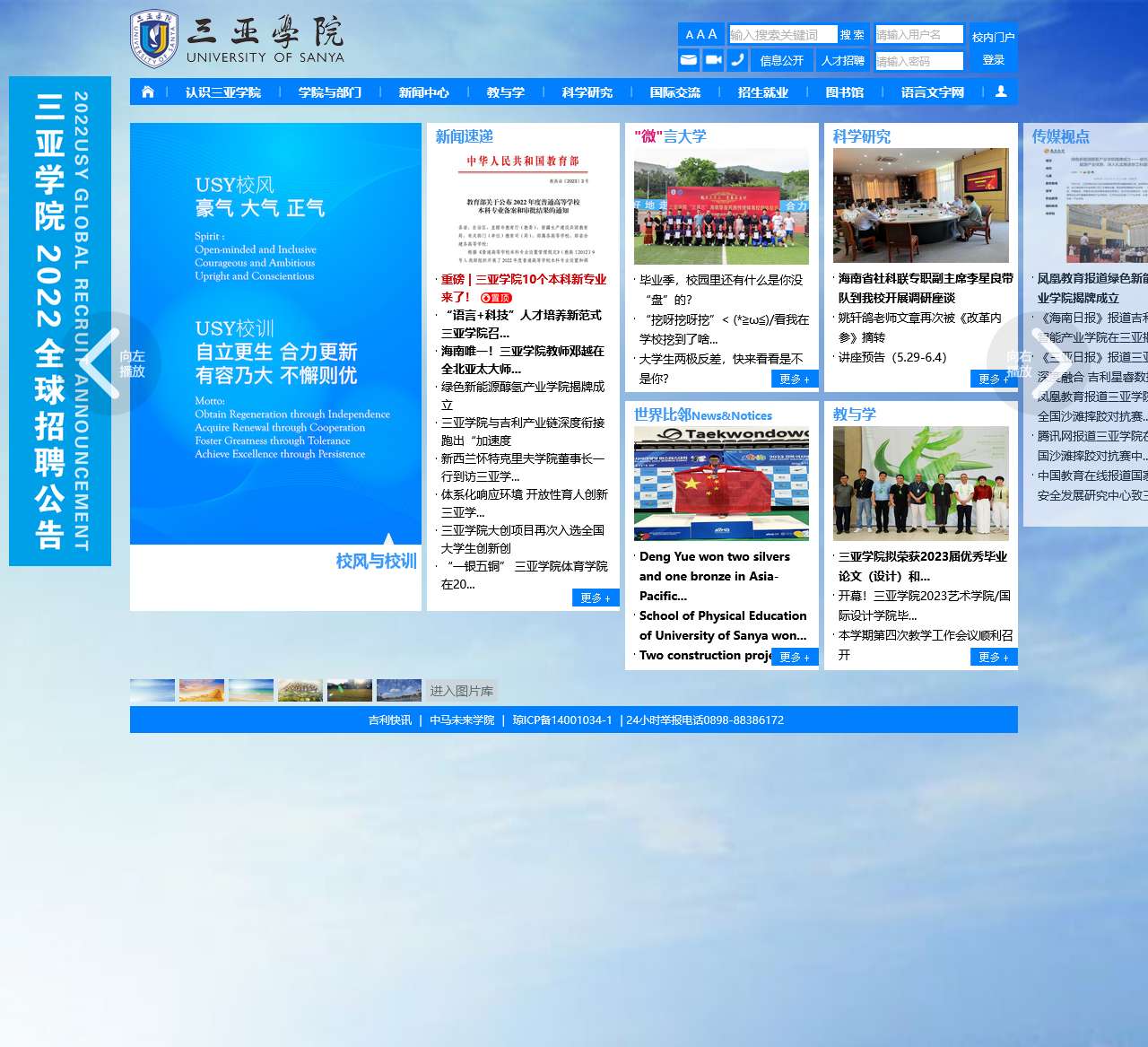Open the 招生就业 menu

click(x=763, y=92)
